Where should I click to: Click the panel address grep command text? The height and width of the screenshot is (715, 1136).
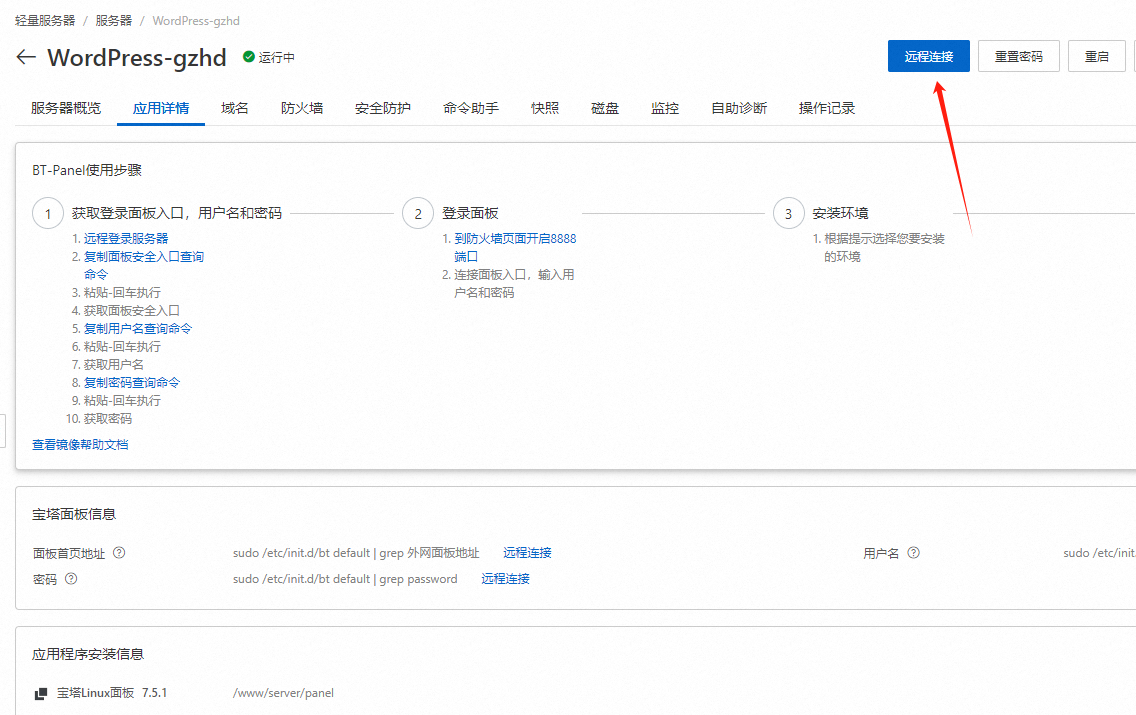coord(356,553)
